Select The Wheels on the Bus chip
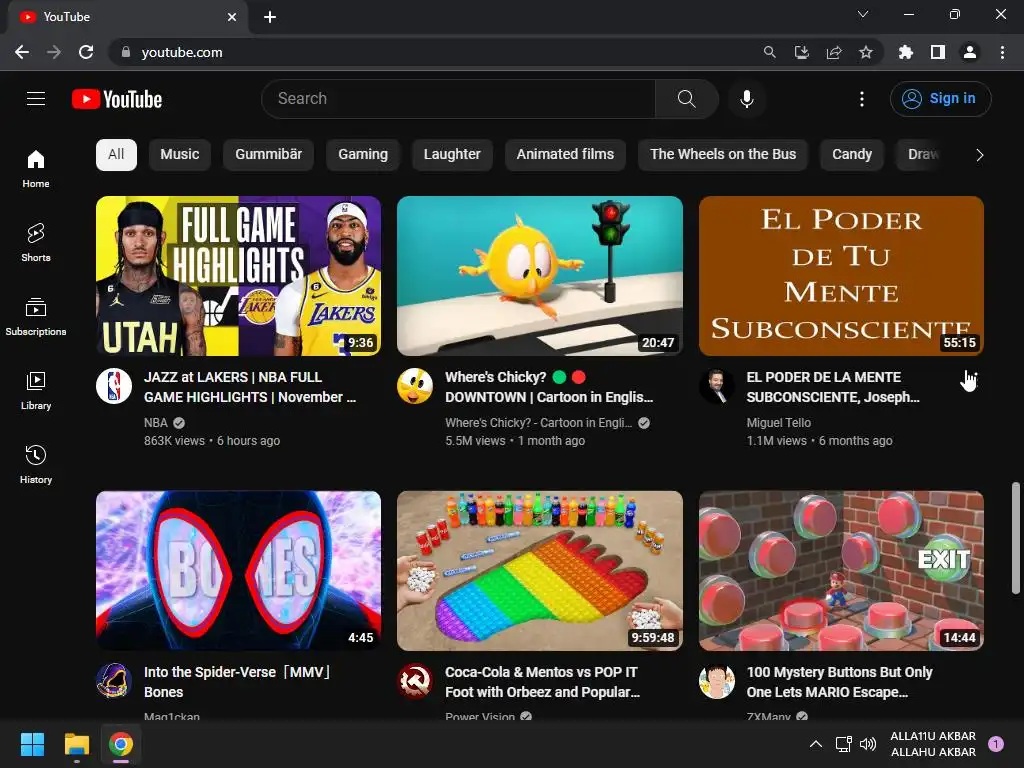 click(x=723, y=155)
